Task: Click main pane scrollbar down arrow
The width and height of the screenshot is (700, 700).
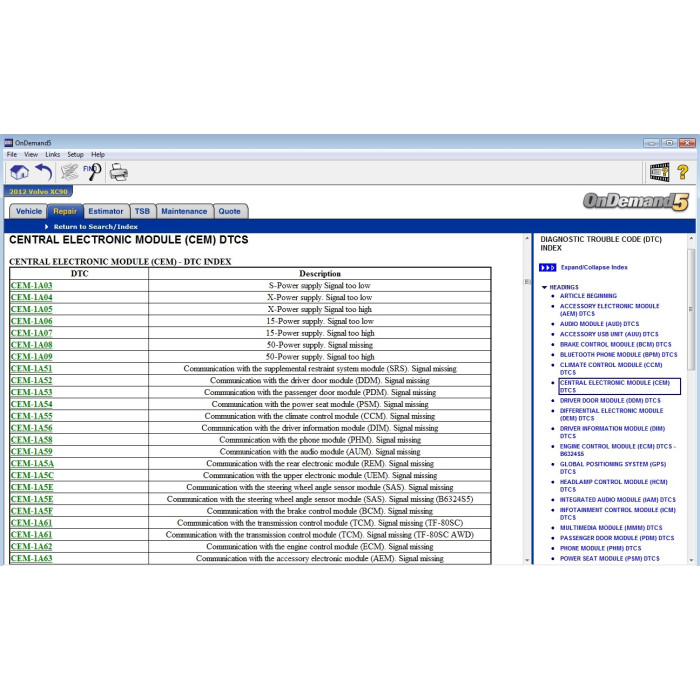Action: pos(527,560)
